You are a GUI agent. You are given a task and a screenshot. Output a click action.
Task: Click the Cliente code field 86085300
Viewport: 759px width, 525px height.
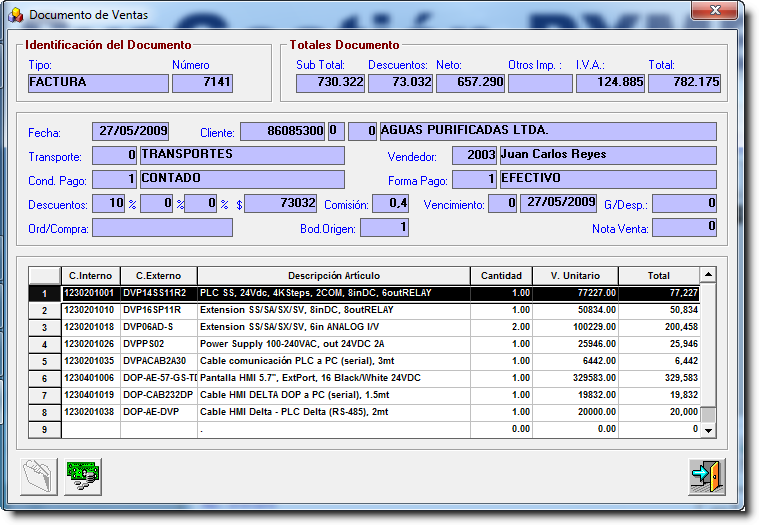282,131
